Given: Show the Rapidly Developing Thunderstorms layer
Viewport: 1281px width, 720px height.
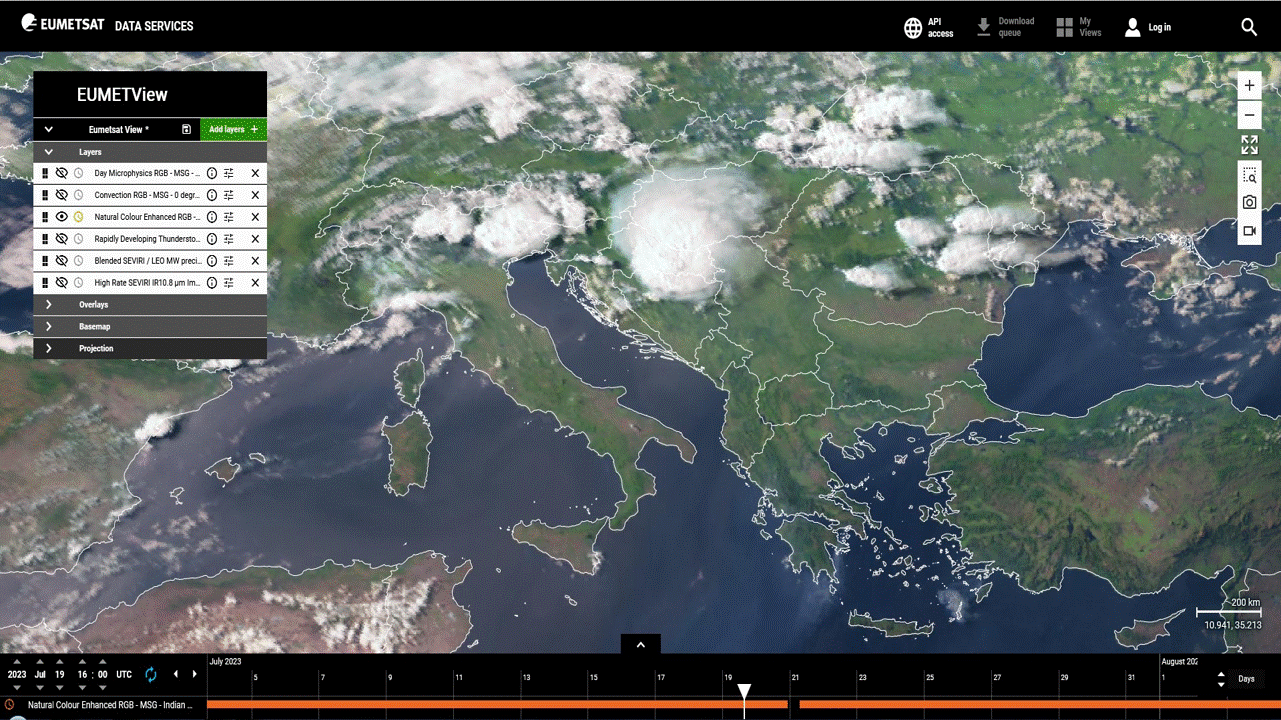Looking at the screenshot, I should coord(62,239).
